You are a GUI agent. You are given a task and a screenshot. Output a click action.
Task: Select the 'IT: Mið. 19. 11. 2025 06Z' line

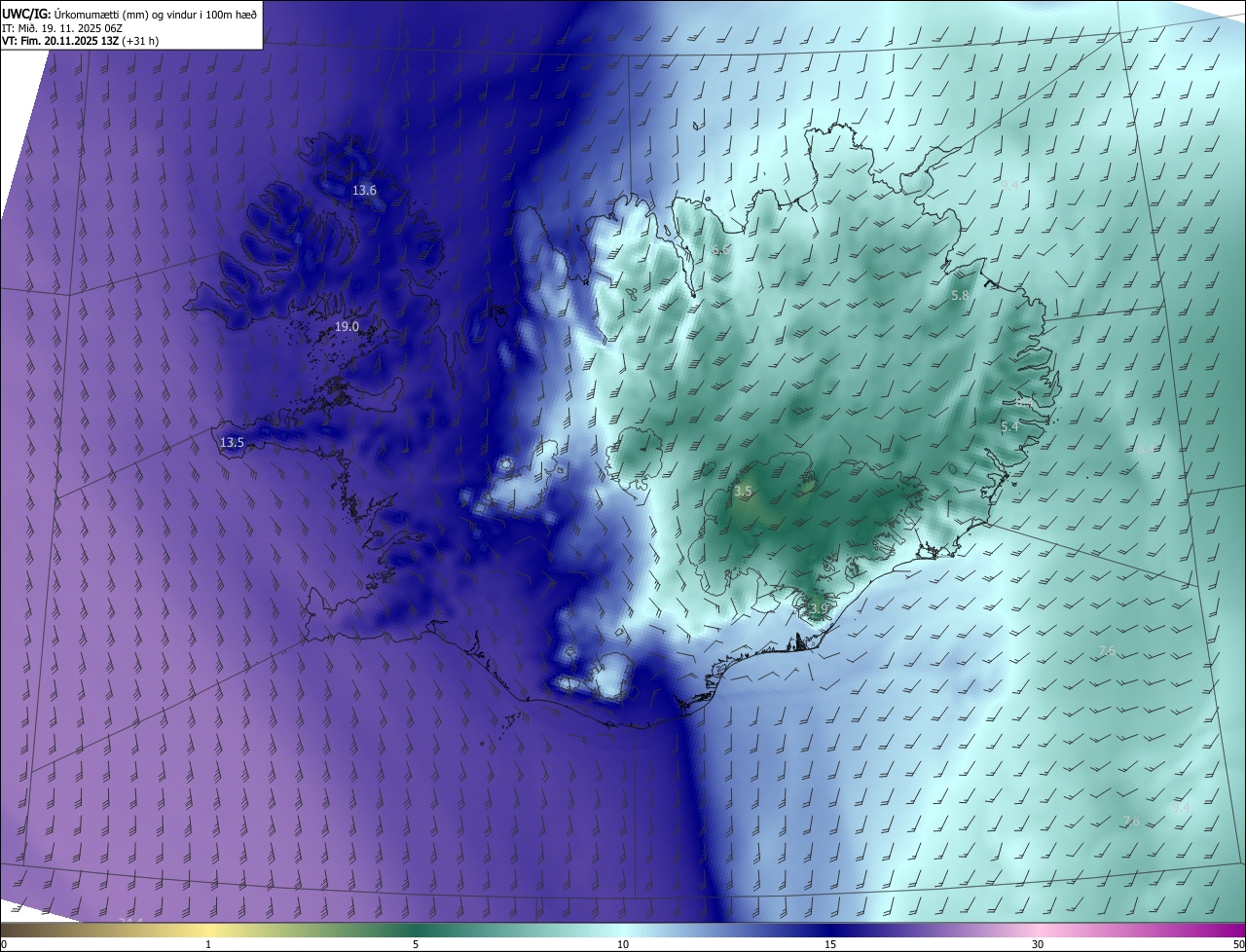[62, 28]
